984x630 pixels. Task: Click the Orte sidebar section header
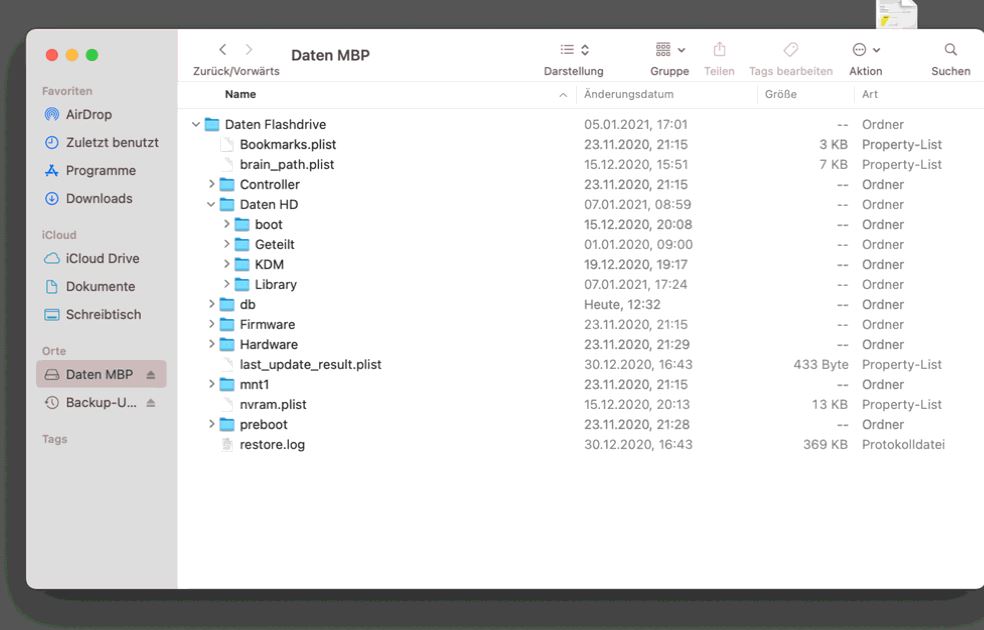(x=54, y=351)
